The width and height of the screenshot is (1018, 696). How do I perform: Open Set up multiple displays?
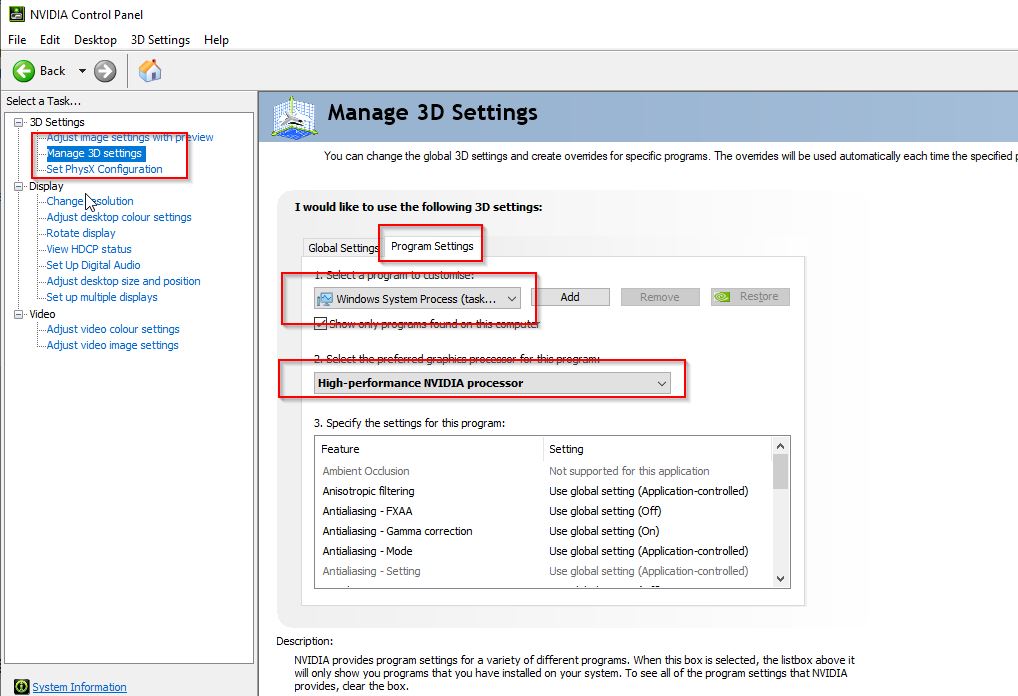tap(102, 297)
